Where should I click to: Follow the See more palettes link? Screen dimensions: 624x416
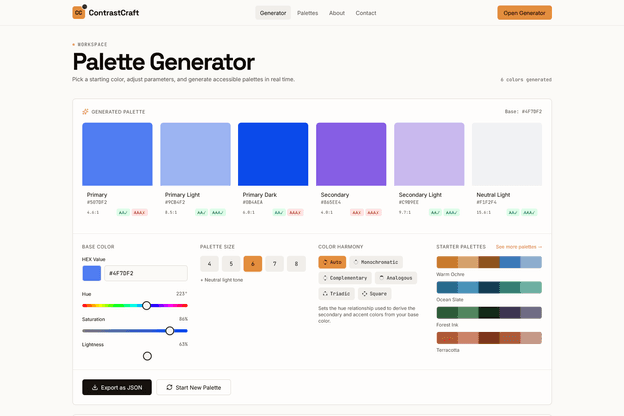click(519, 247)
